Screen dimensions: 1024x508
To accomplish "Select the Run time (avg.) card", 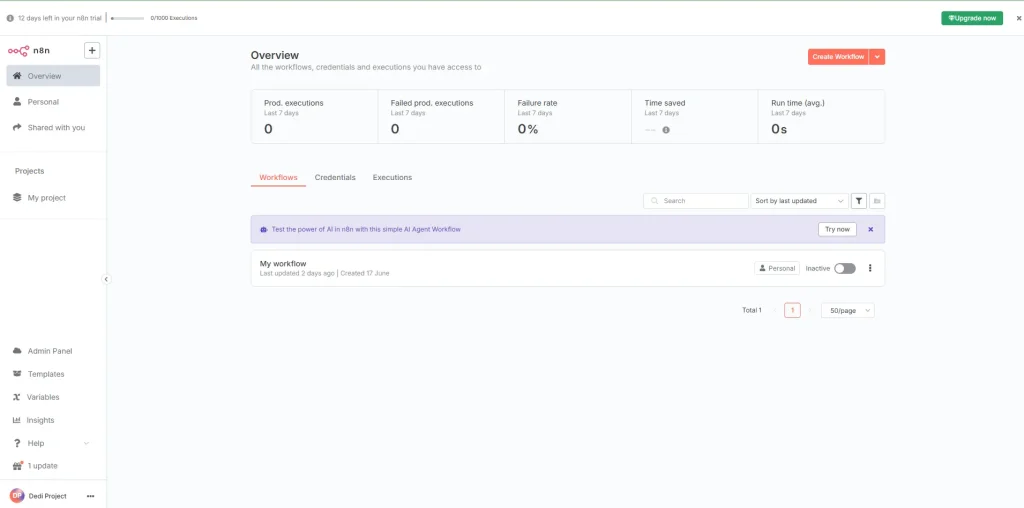I will (822, 116).
